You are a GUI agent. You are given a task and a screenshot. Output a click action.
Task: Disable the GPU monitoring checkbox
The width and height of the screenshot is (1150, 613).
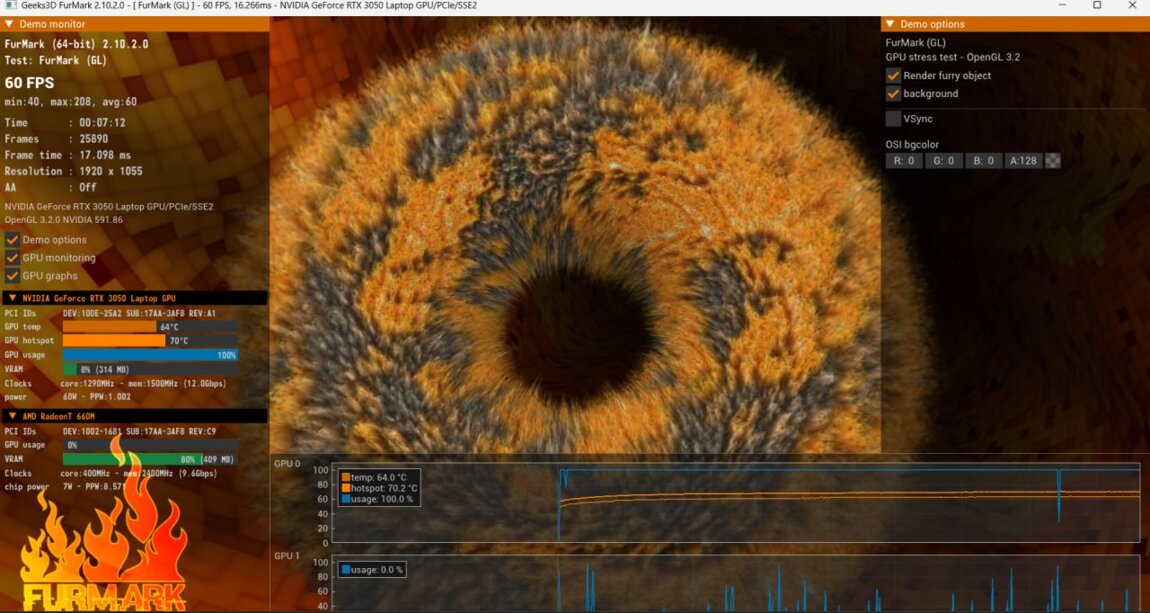12,258
